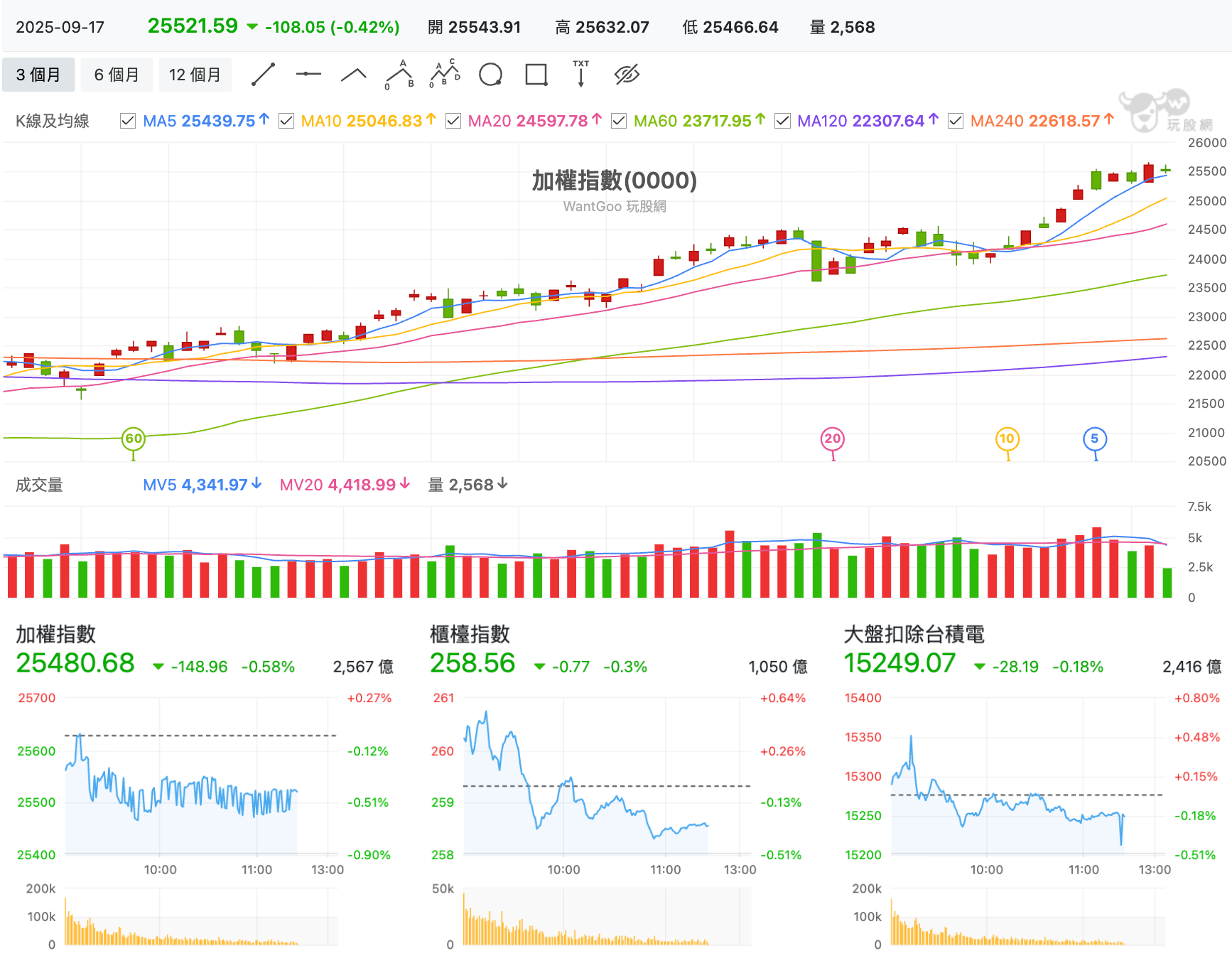Switch chart range to 12 個月
The image size is (1232, 968).
point(195,75)
